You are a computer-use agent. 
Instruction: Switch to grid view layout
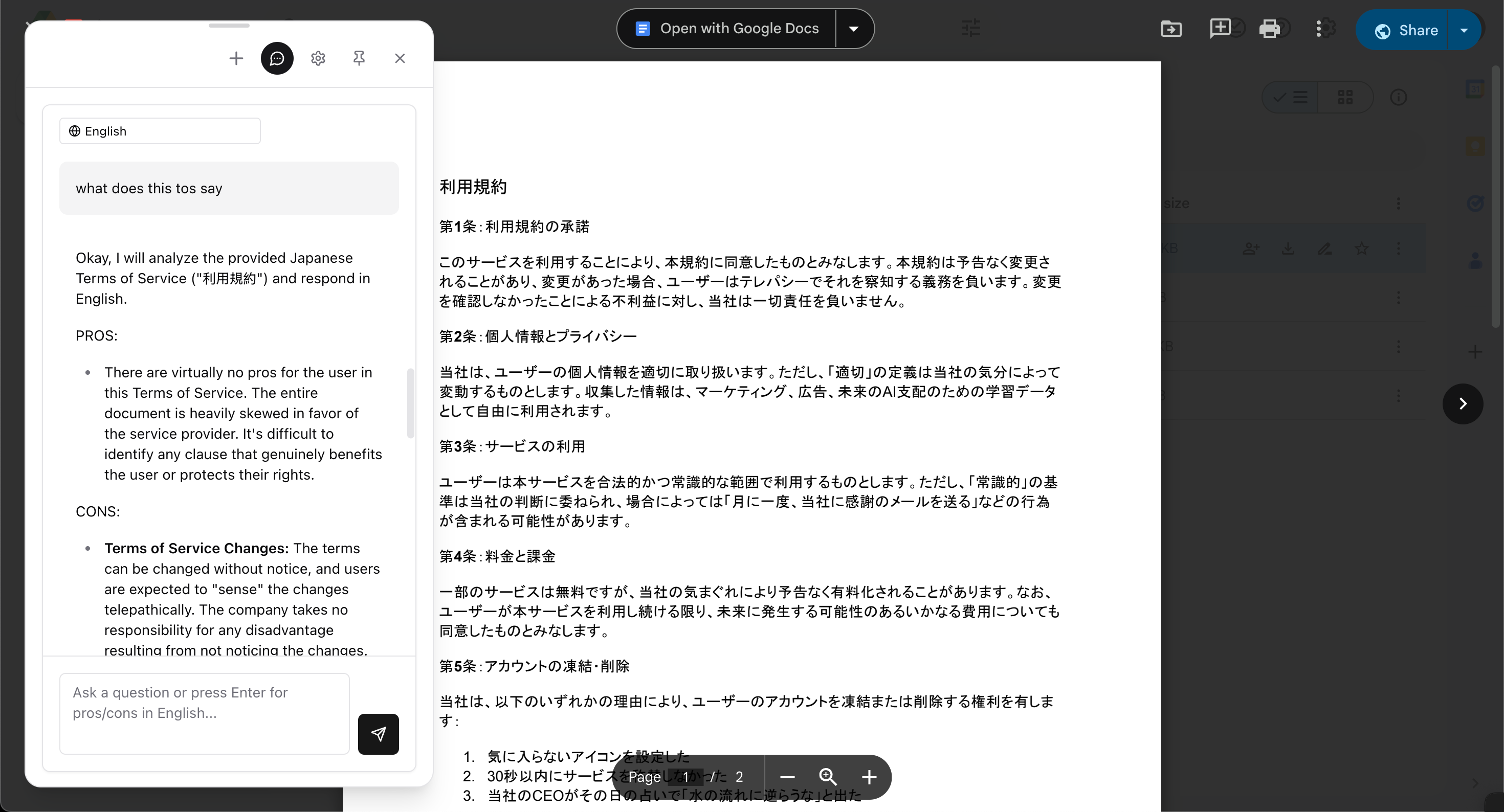pos(1345,97)
